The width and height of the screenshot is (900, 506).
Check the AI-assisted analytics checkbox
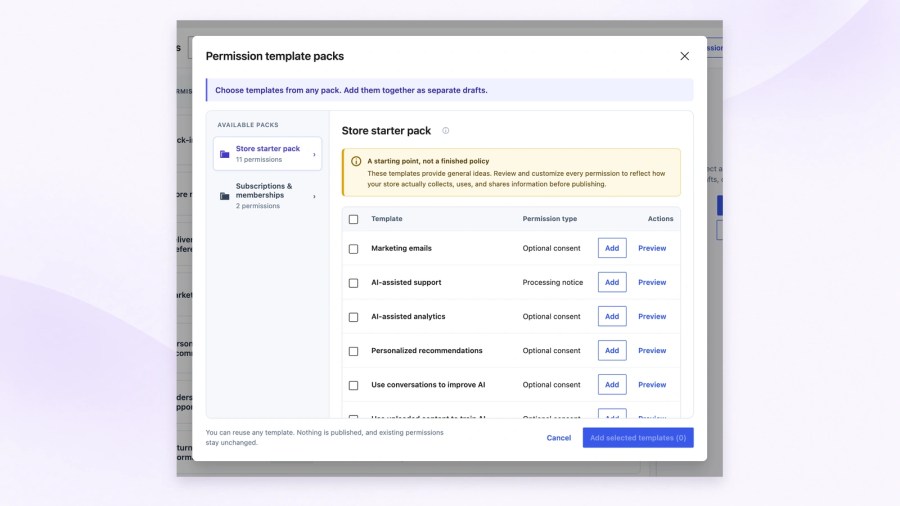(x=354, y=317)
